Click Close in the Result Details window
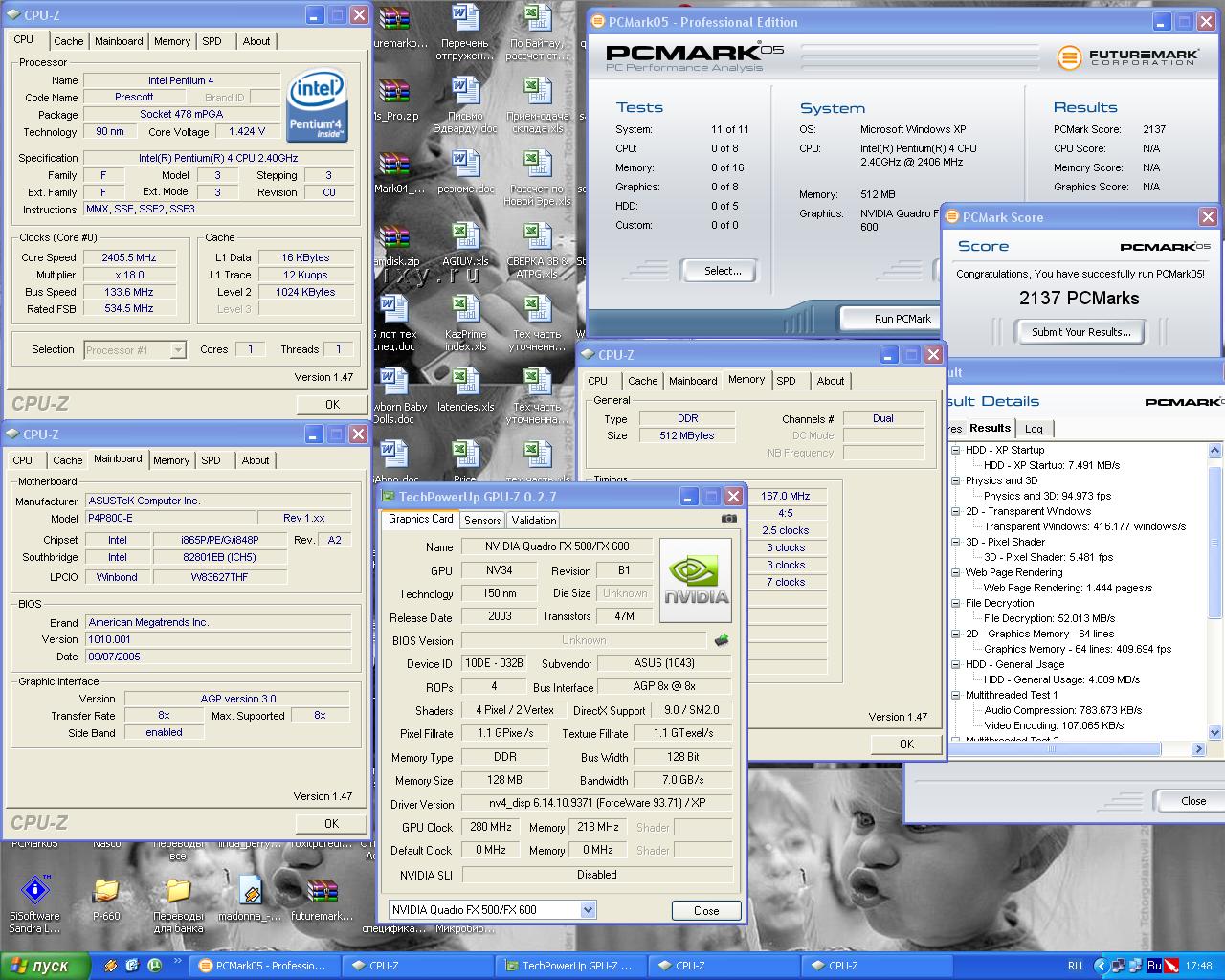The image size is (1225, 980). click(1192, 801)
